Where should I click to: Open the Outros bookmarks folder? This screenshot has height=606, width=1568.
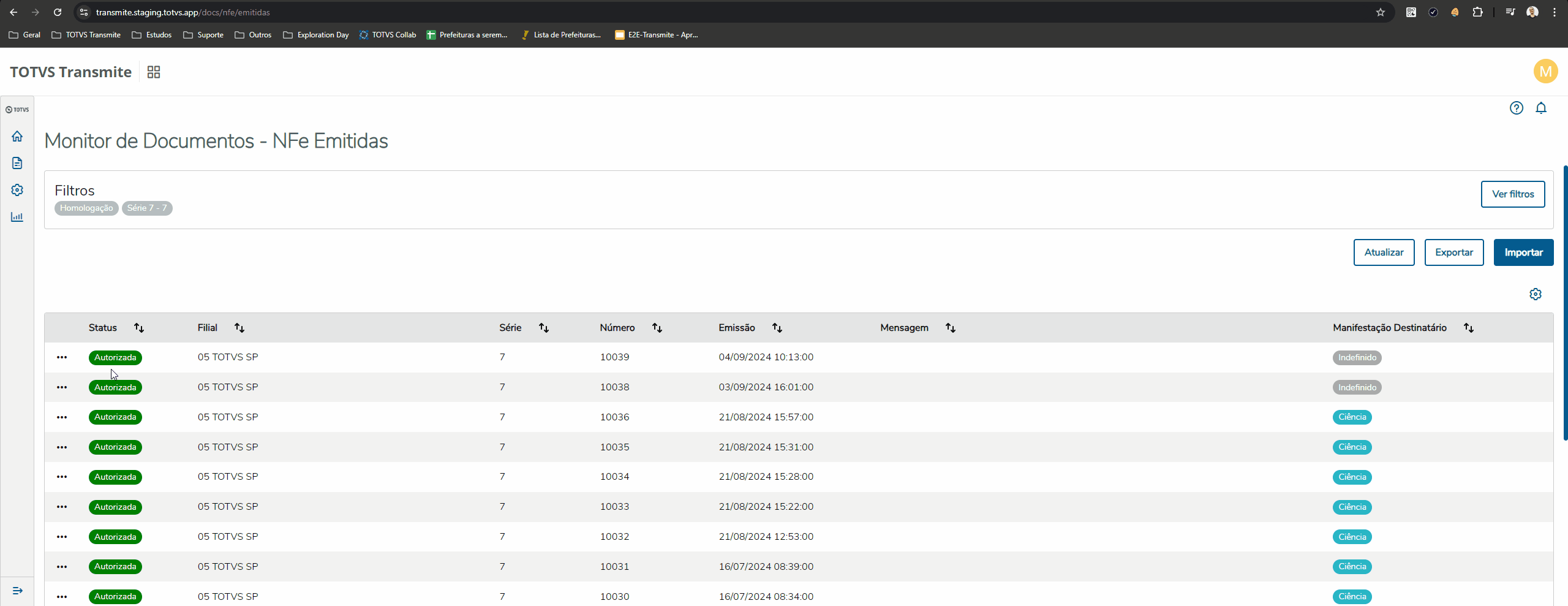pyautogui.click(x=253, y=35)
